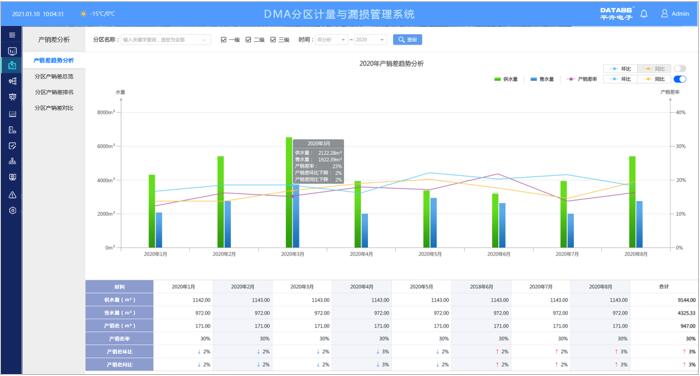Open the 2020 year dropdown

pyautogui.click(x=370, y=40)
